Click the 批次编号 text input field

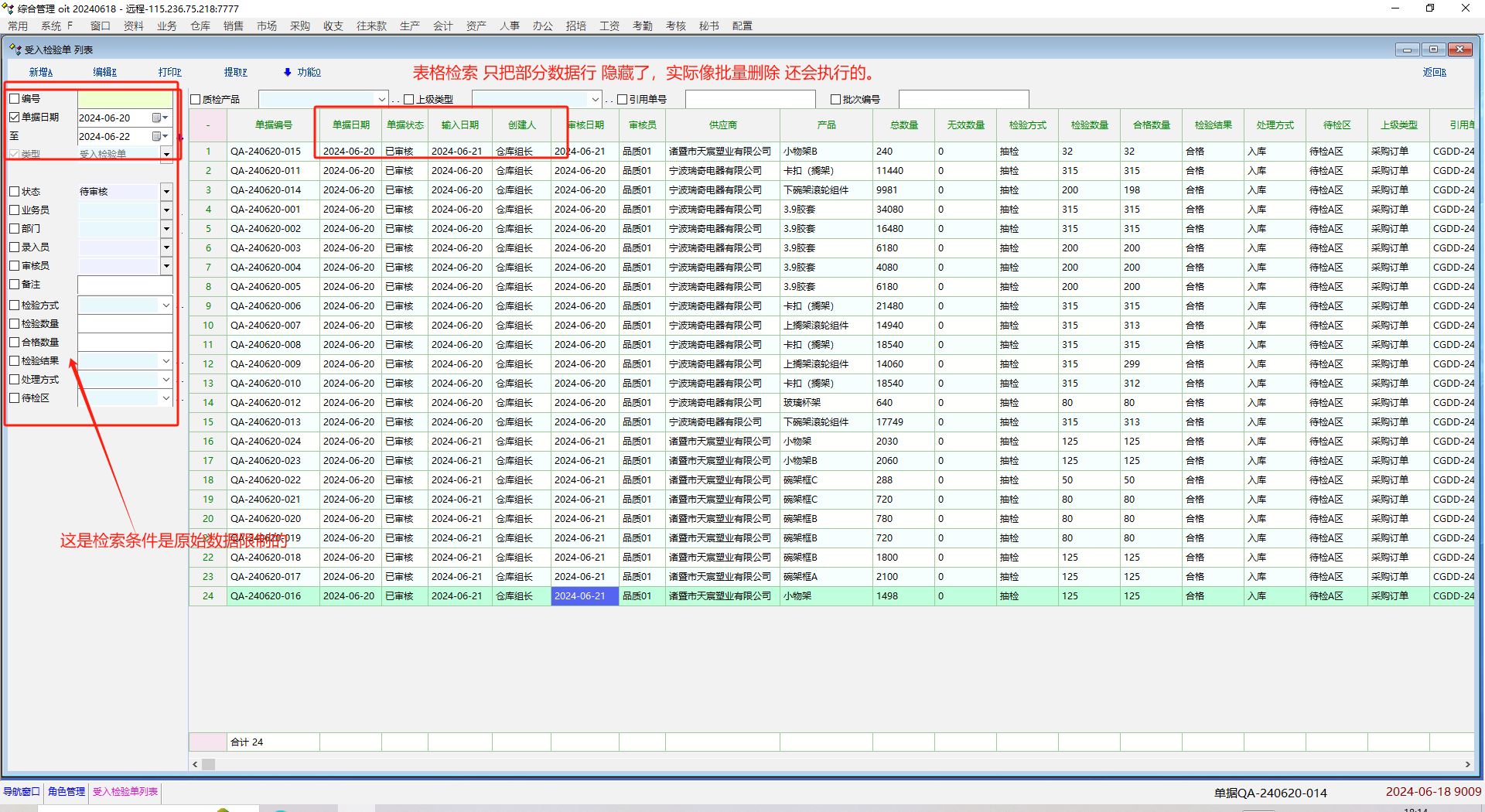pos(964,99)
